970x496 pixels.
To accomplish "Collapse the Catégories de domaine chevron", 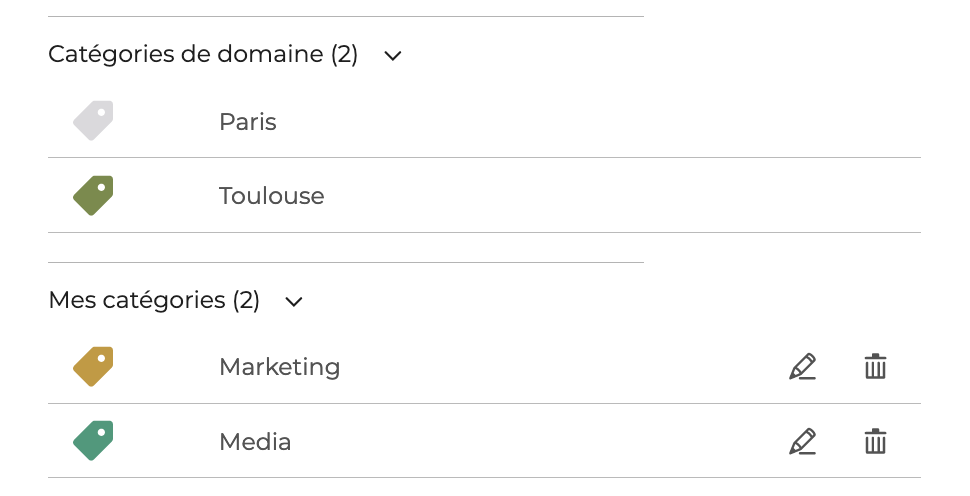I will [x=393, y=56].
